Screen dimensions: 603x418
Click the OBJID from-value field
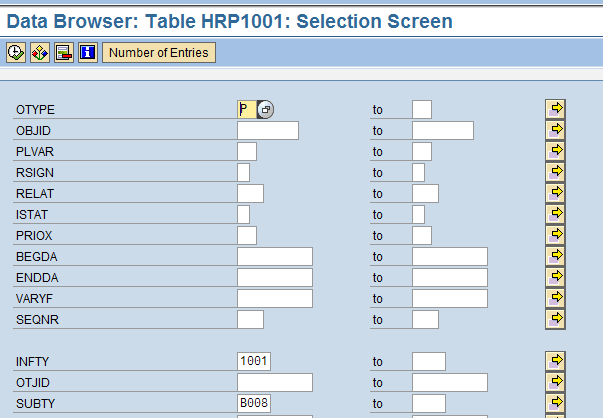pos(267,131)
